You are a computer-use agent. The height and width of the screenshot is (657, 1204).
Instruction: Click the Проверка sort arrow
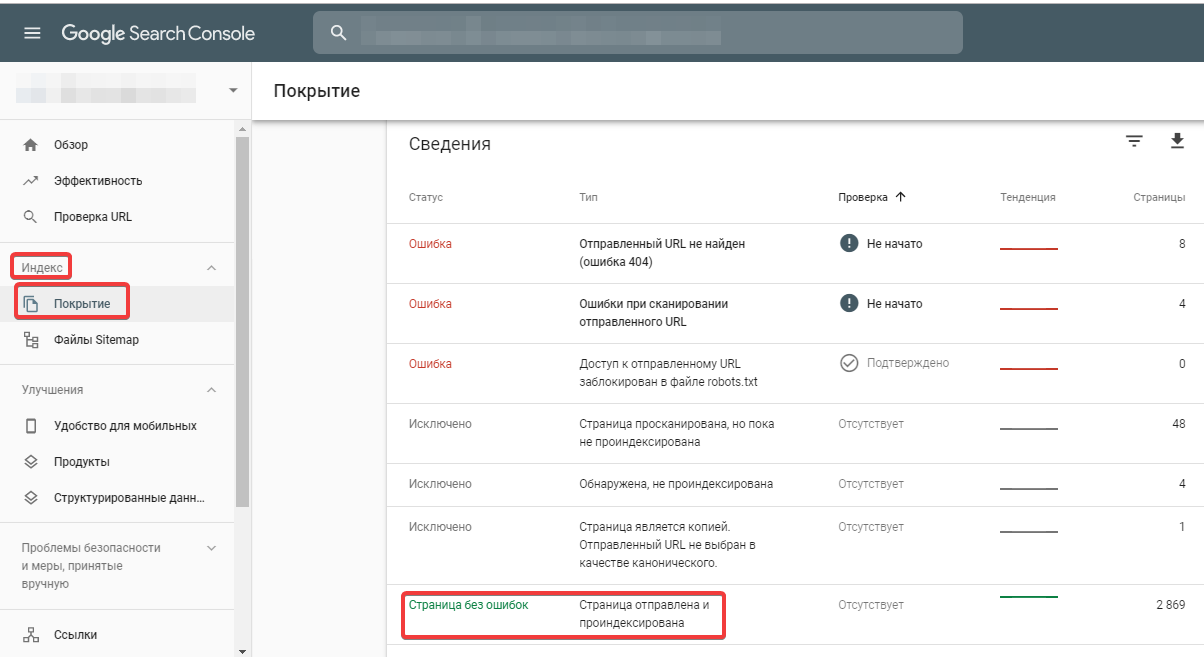point(901,197)
